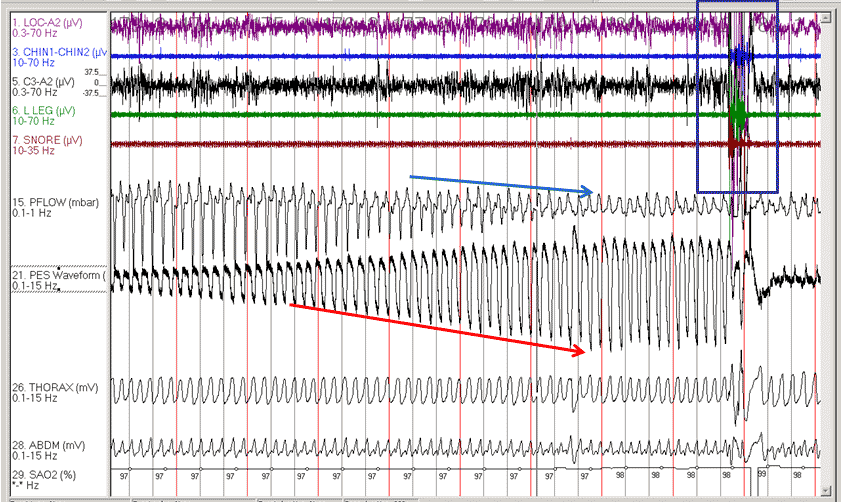Click the SNORE channel label

[41, 138]
